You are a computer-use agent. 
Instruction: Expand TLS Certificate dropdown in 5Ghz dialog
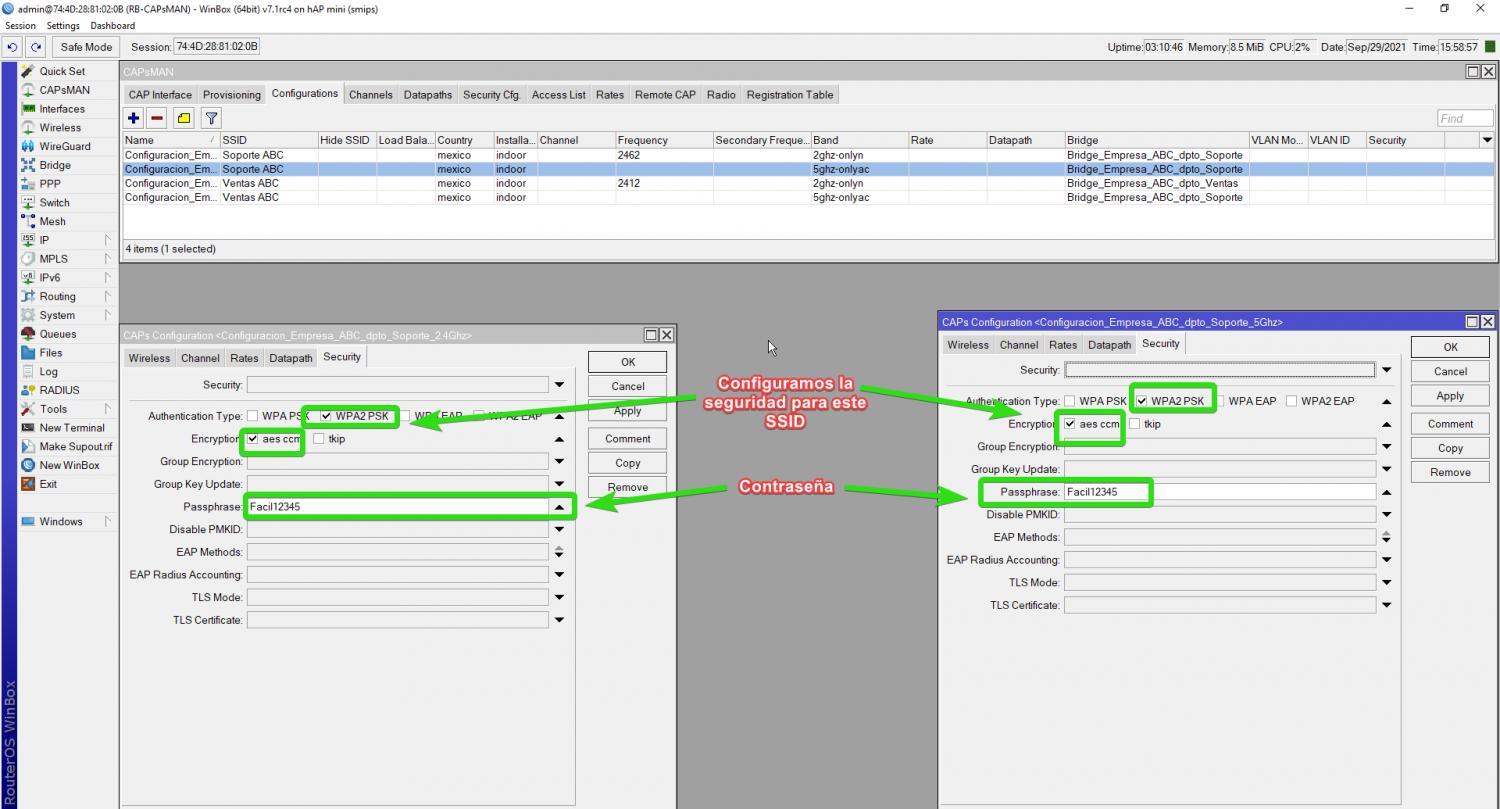point(1386,605)
